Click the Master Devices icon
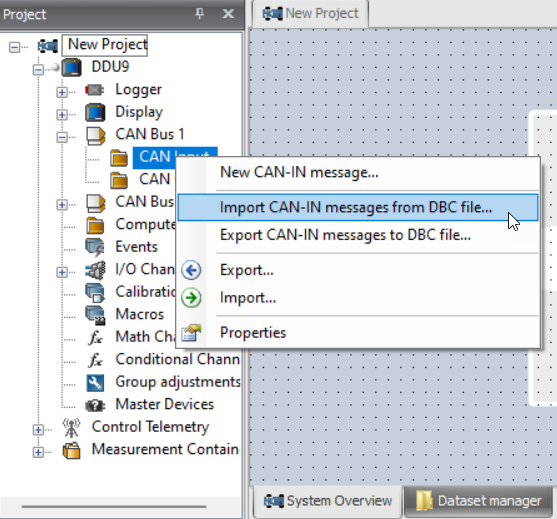557x519 pixels. pos(95,405)
